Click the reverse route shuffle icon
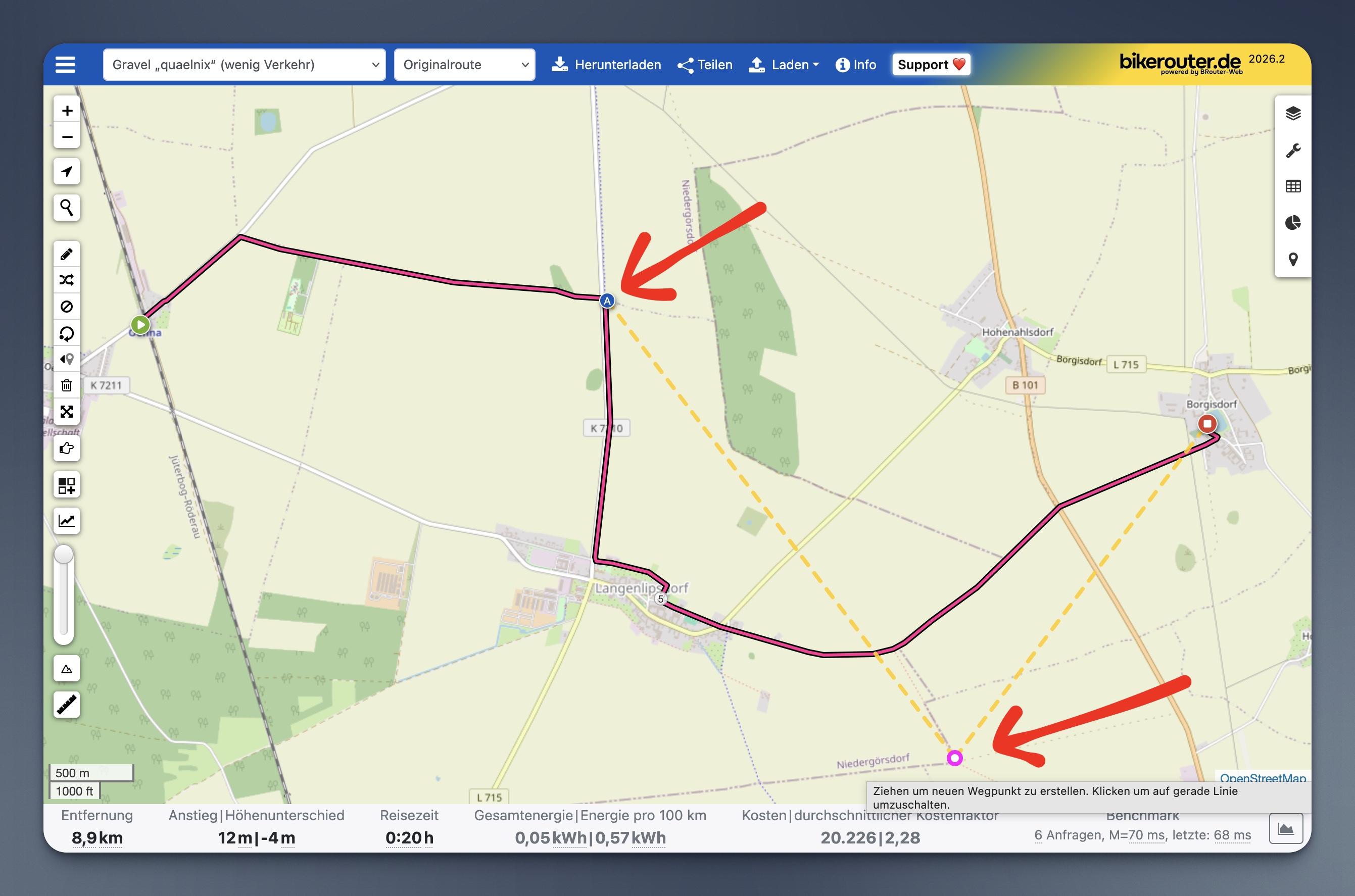 [x=67, y=280]
